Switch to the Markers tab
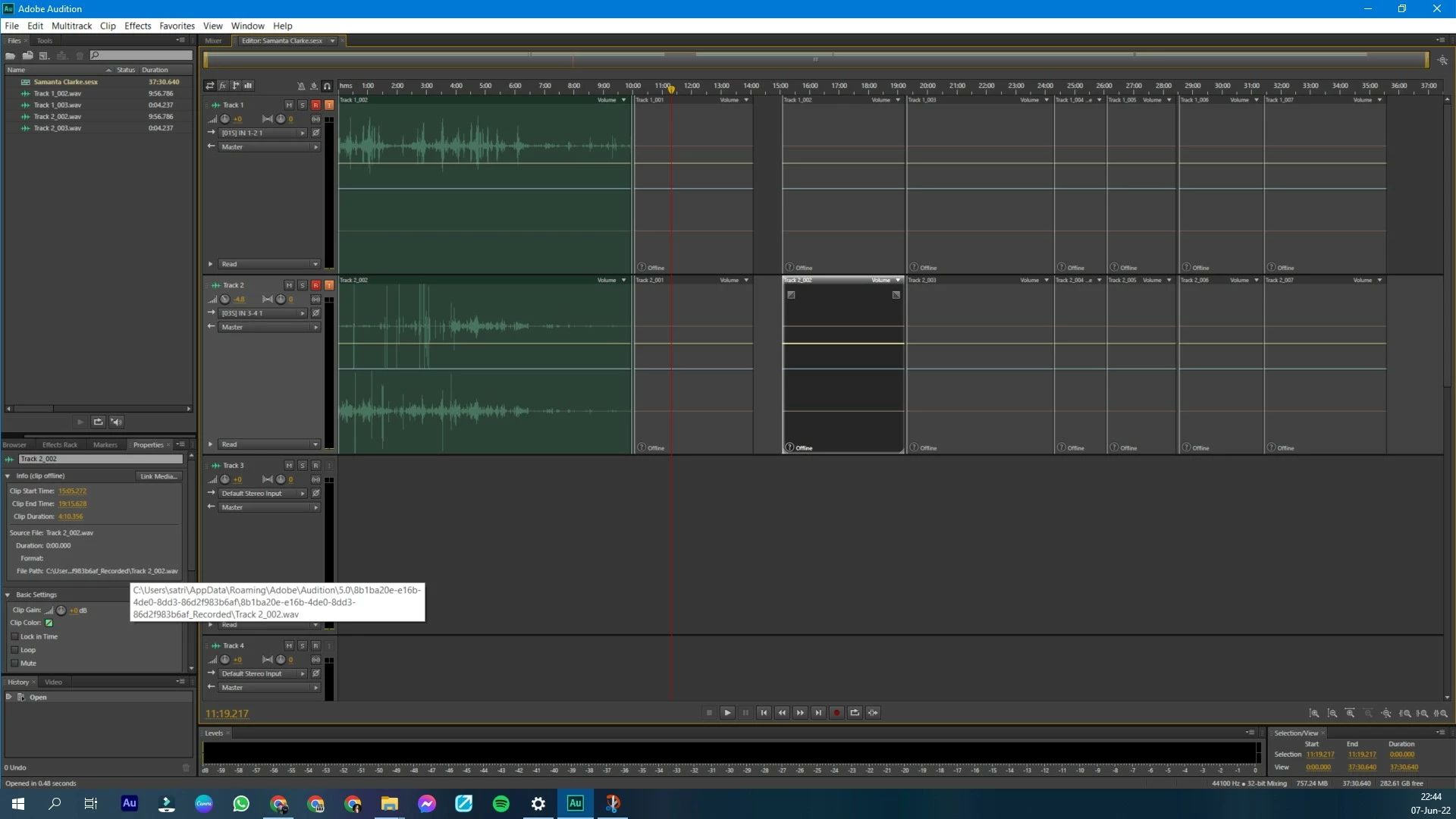The height and width of the screenshot is (819, 1456). pos(105,445)
